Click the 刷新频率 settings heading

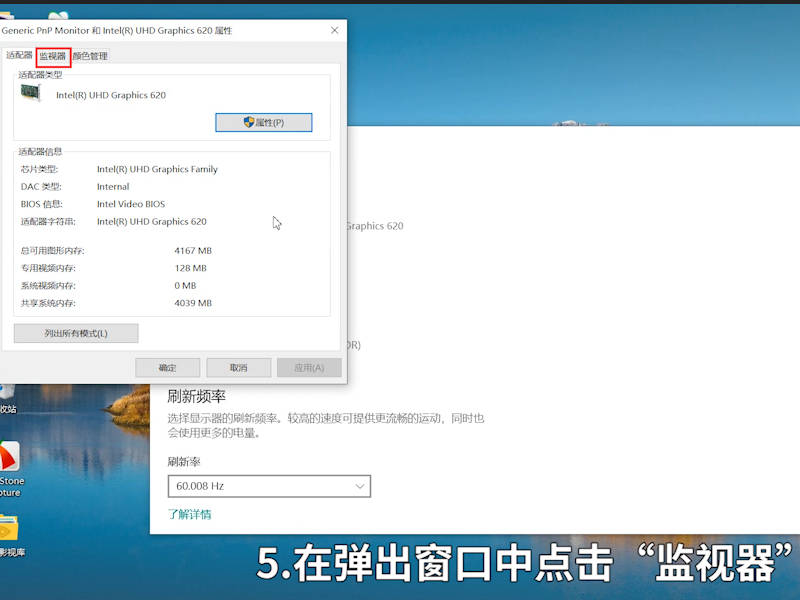[197, 396]
